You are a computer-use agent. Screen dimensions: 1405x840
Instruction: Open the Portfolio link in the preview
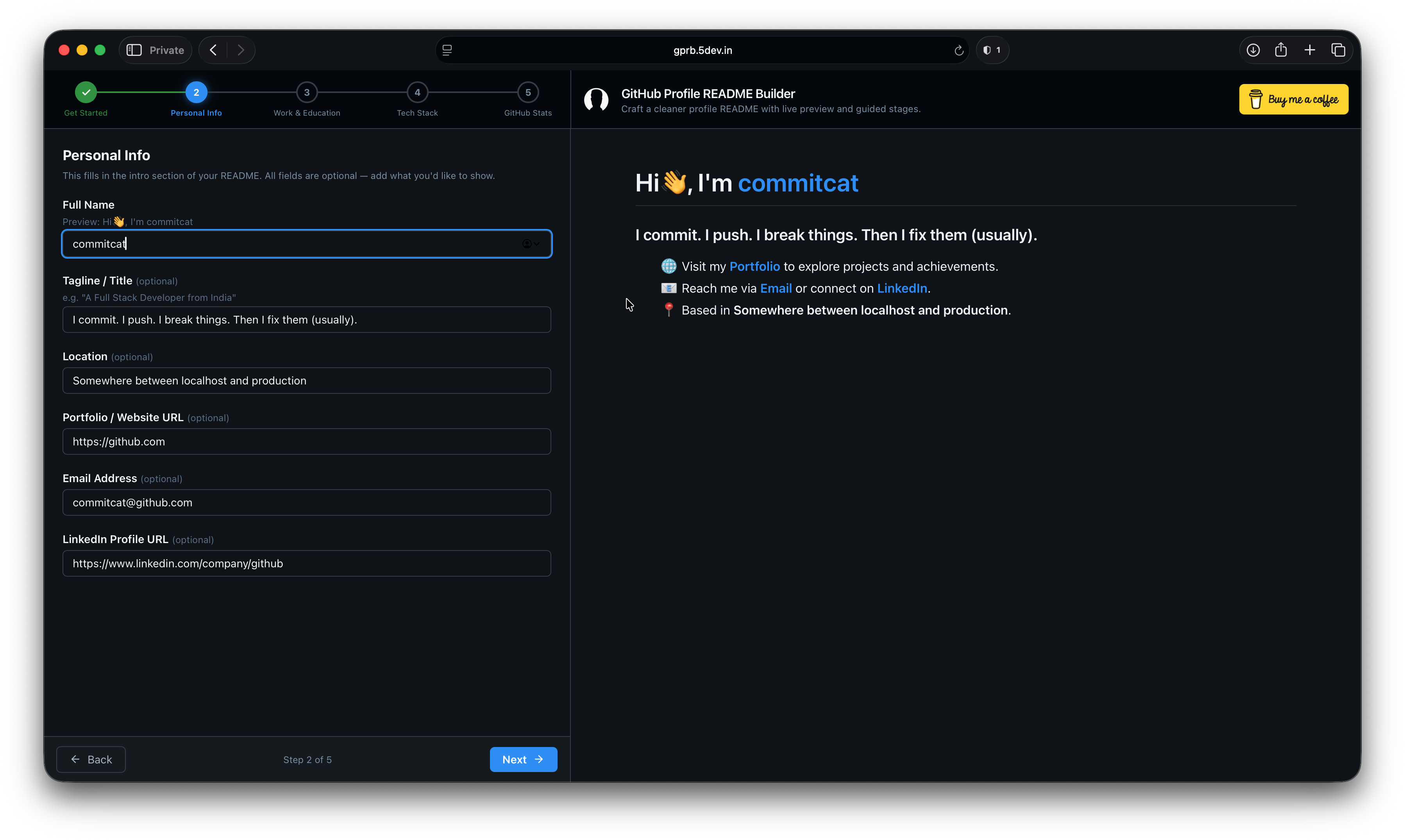coord(754,266)
